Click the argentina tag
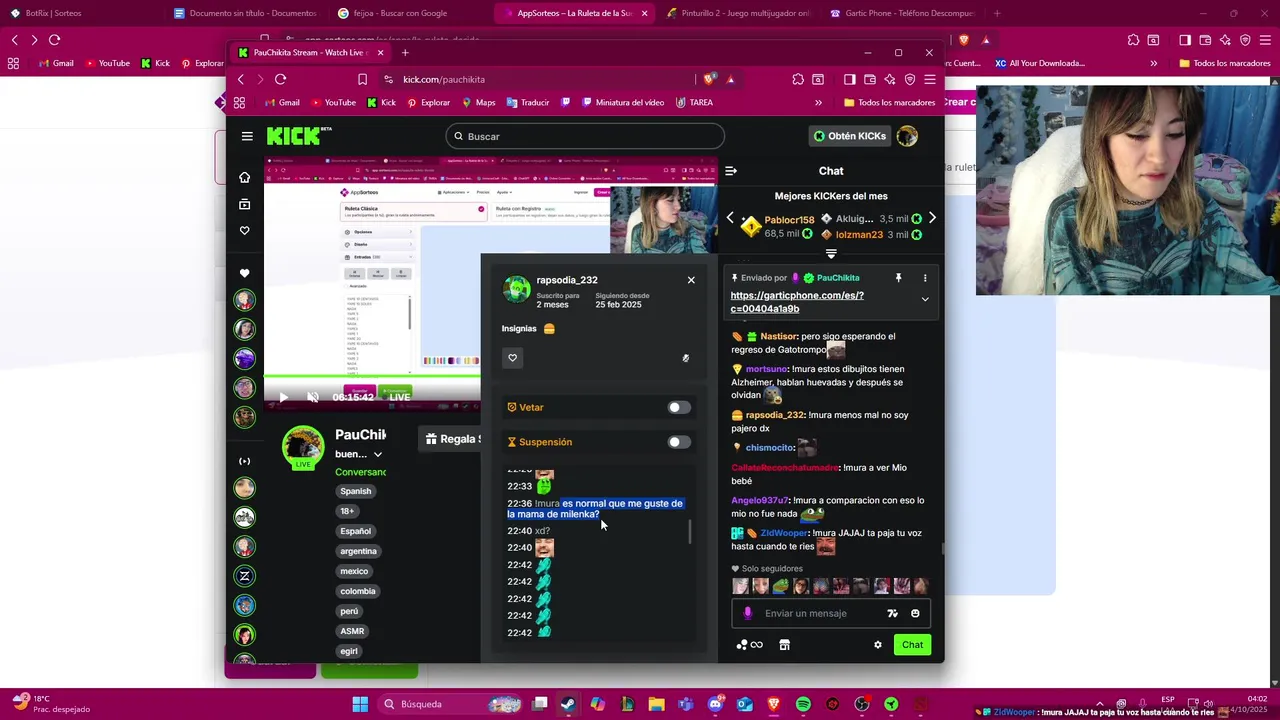1280x720 pixels. (358, 551)
